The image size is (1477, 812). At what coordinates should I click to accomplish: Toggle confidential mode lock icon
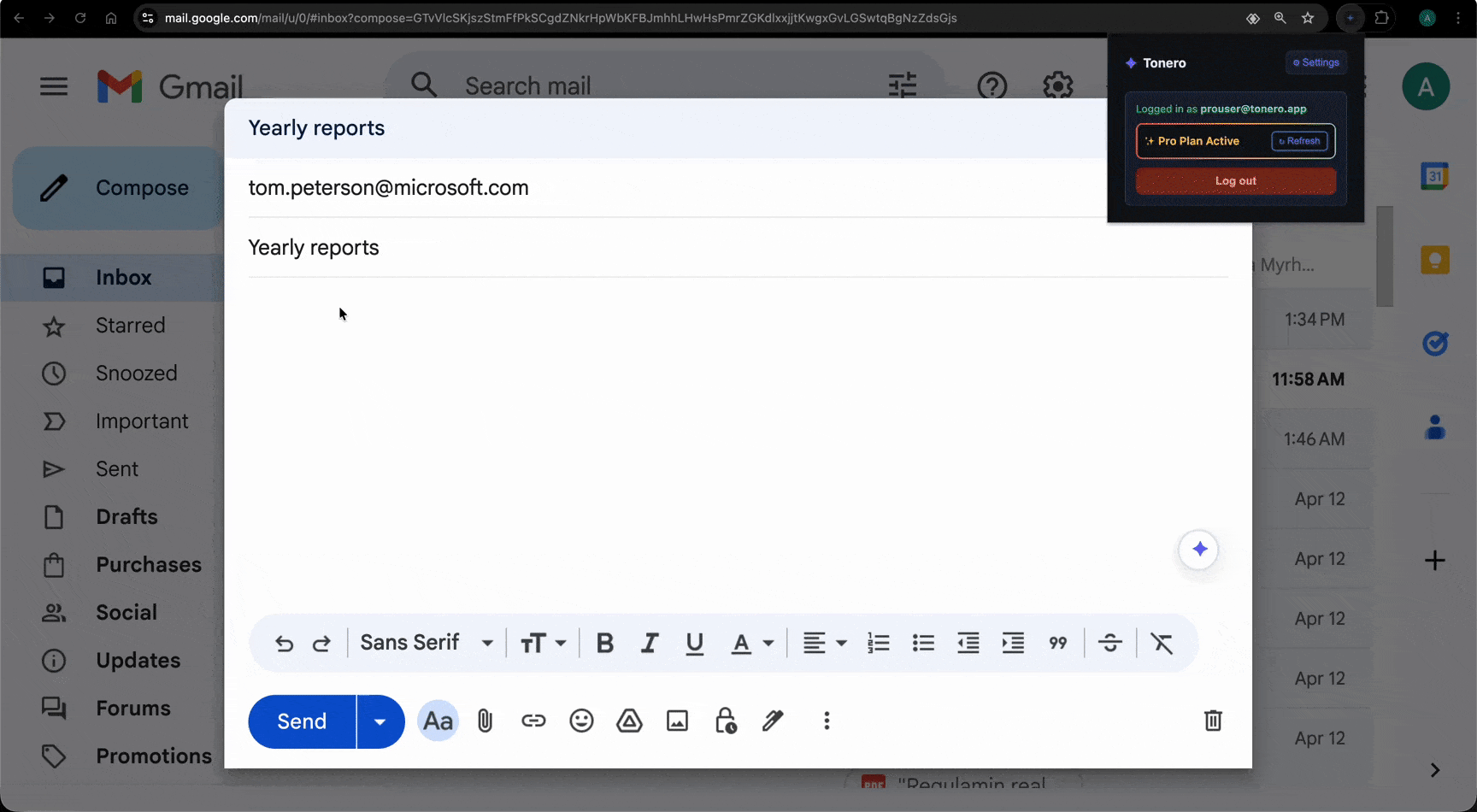[x=726, y=721]
